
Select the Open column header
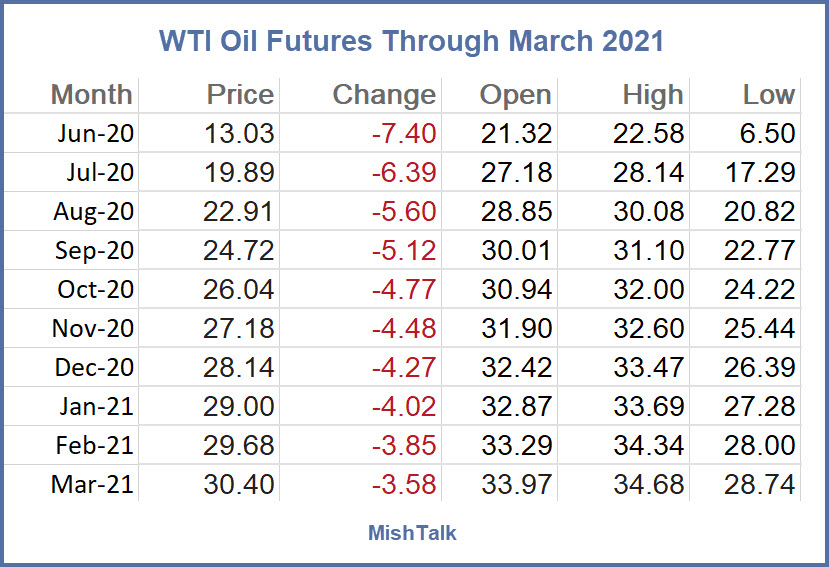[x=515, y=95]
